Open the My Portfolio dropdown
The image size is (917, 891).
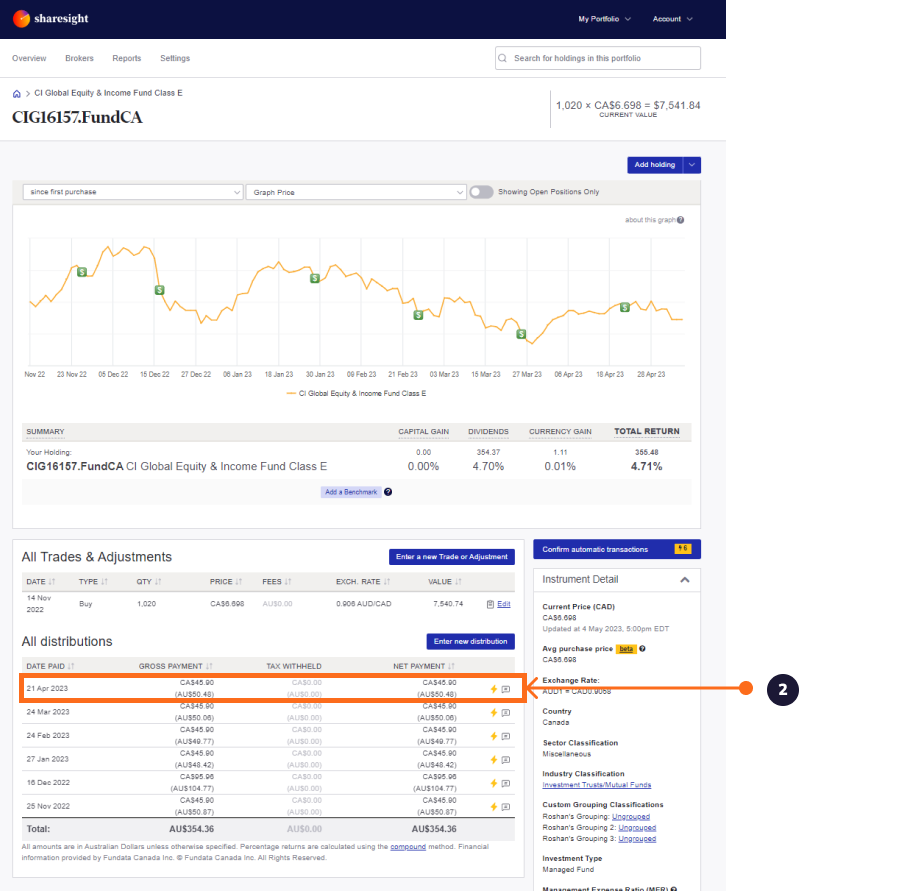coord(604,19)
